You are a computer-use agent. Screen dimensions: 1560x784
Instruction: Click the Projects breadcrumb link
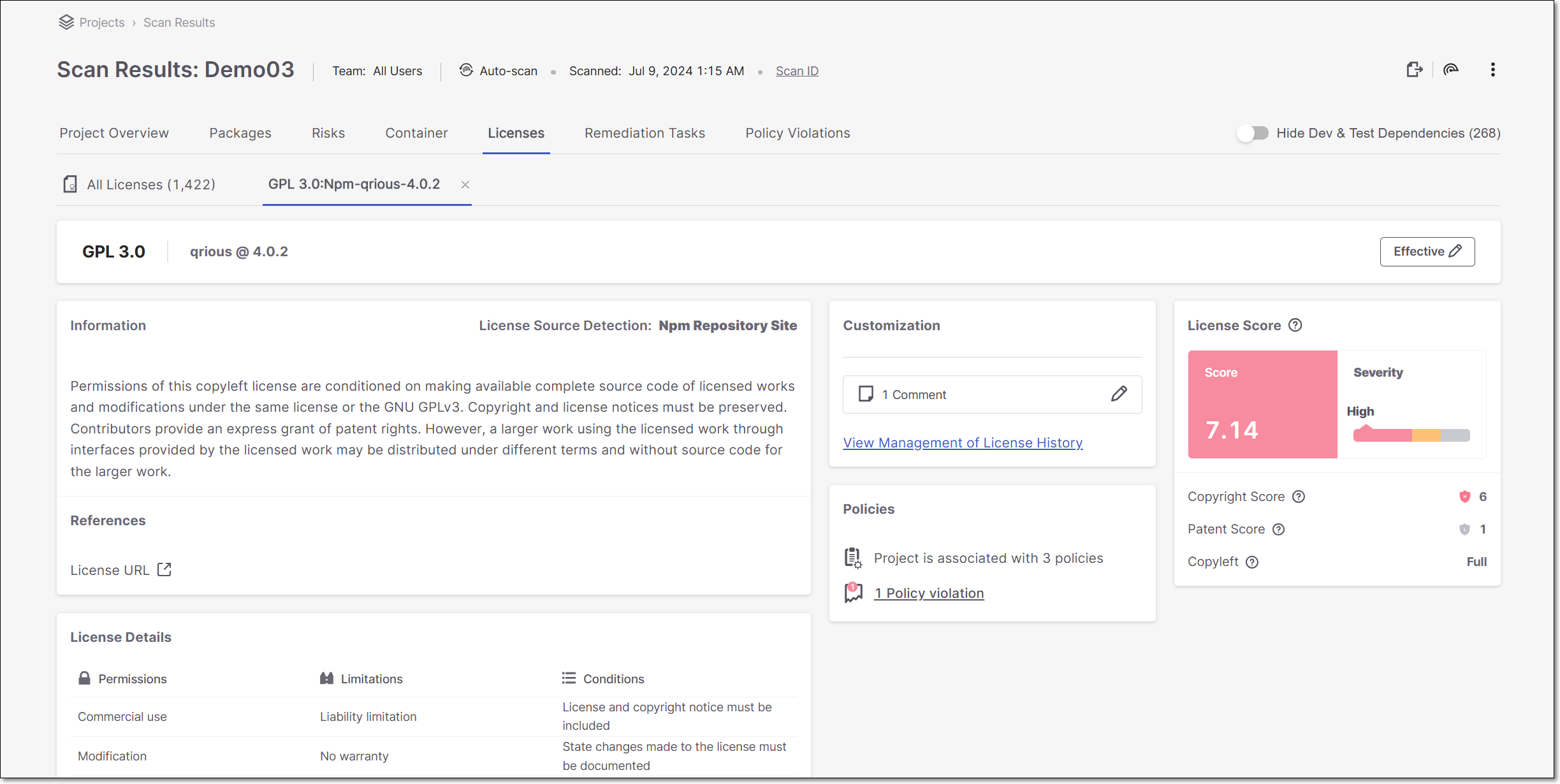(102, 22)
